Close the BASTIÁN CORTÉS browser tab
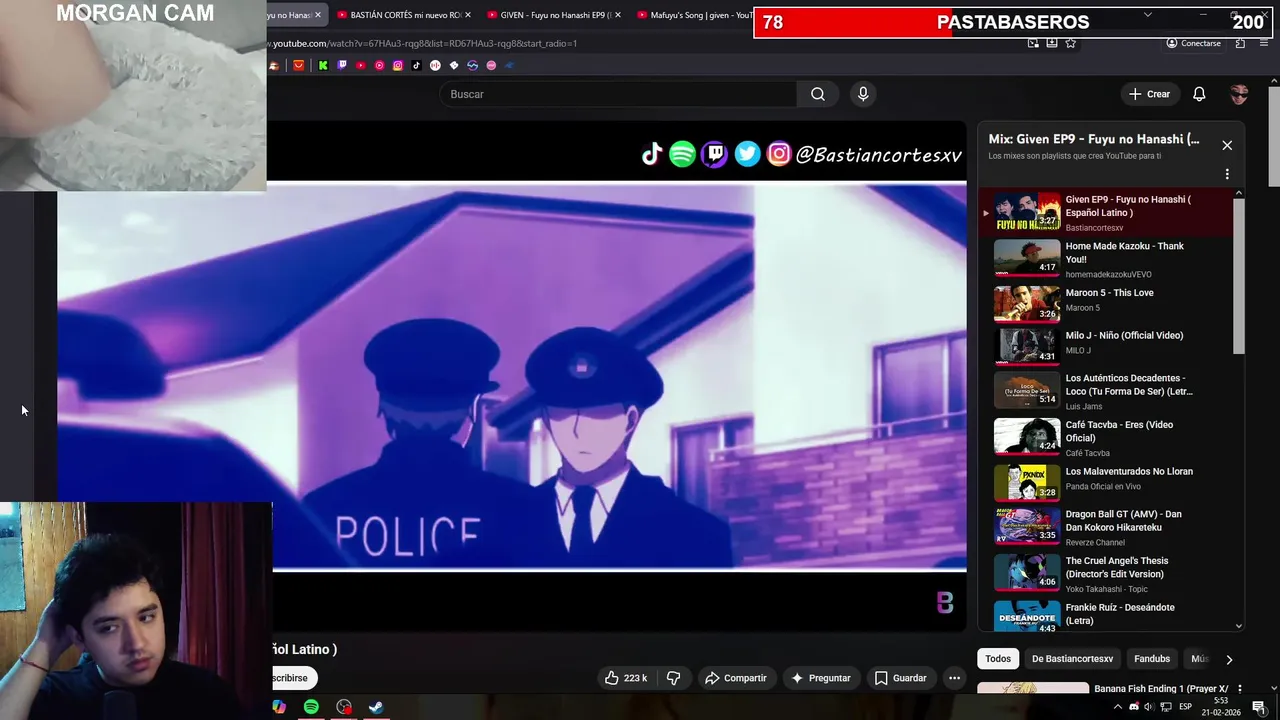This screenshot has height=720, width=1280. [x=467, y=15]
